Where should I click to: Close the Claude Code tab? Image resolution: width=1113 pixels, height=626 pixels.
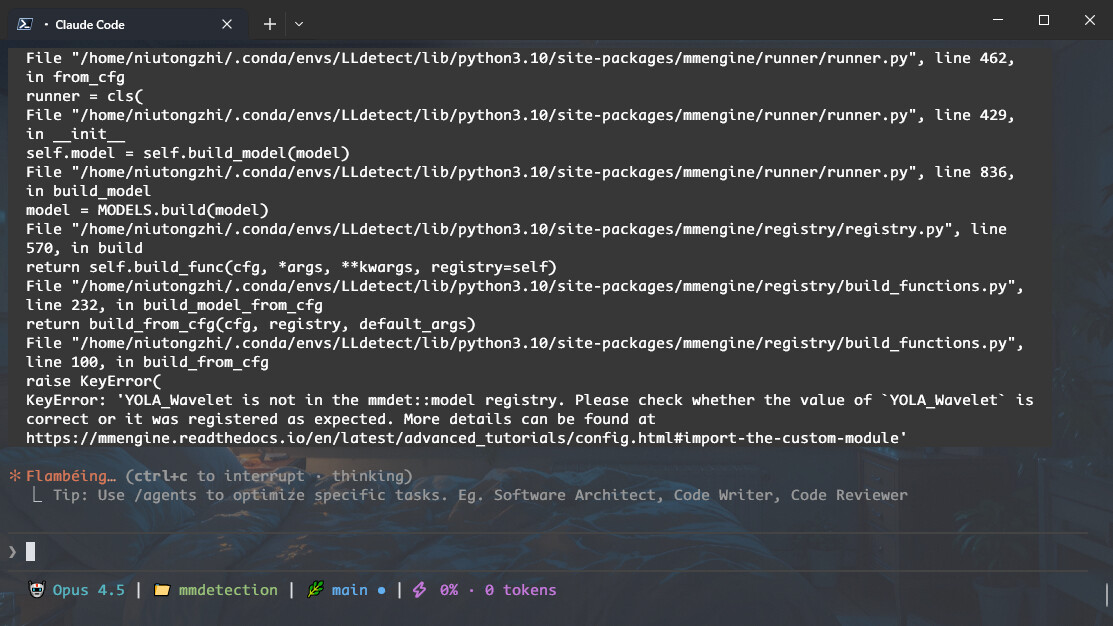[227, 24]
